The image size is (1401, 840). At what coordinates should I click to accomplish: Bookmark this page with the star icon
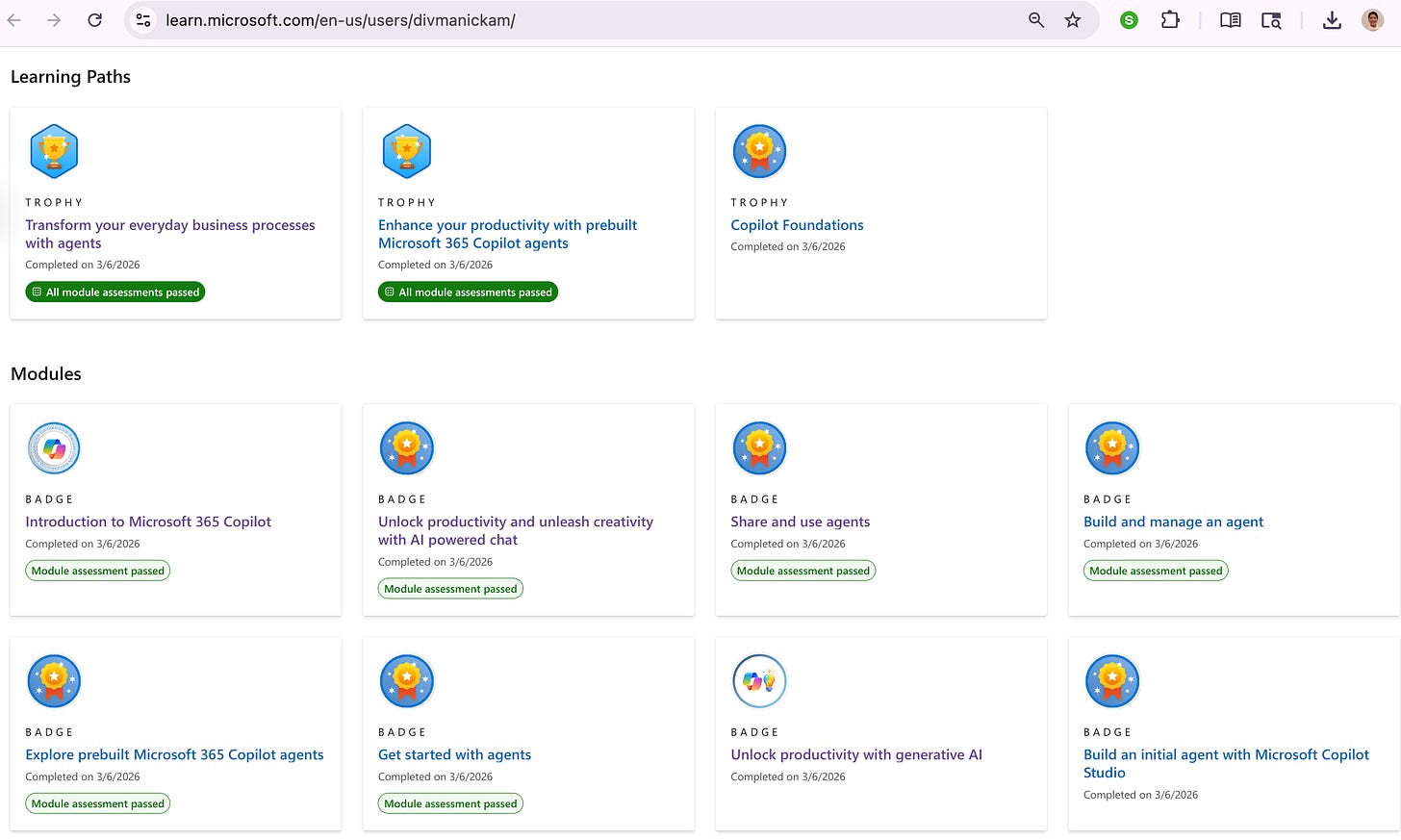click(x=1073, y=20)
